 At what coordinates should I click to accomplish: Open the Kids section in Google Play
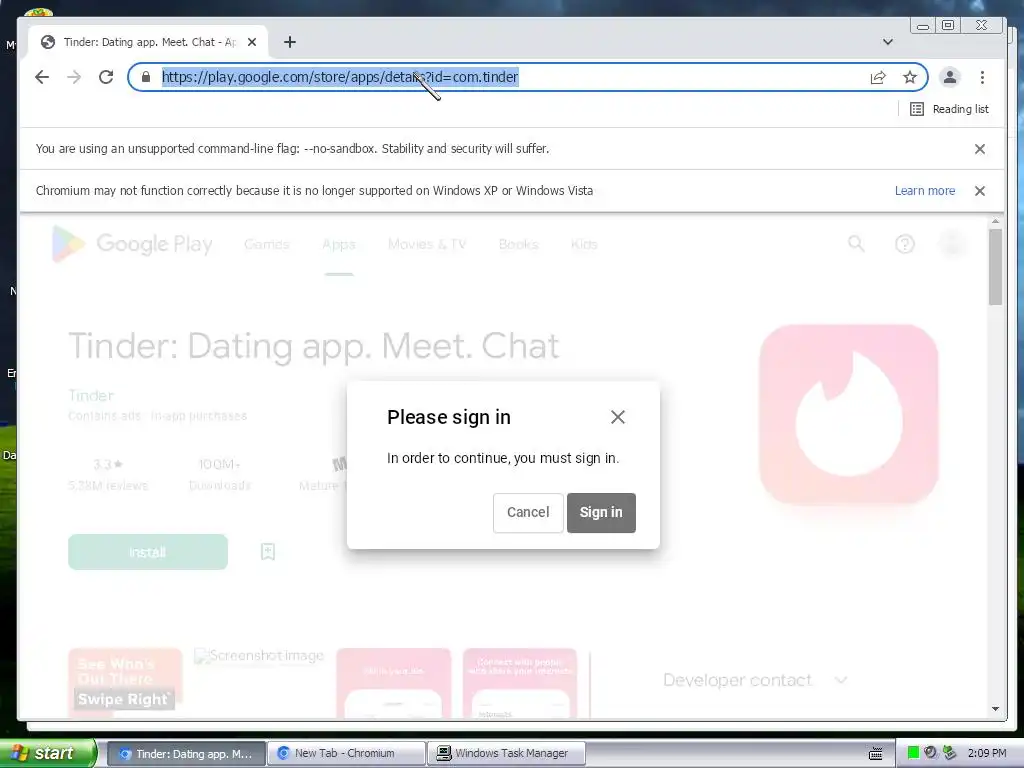[584, 244]
